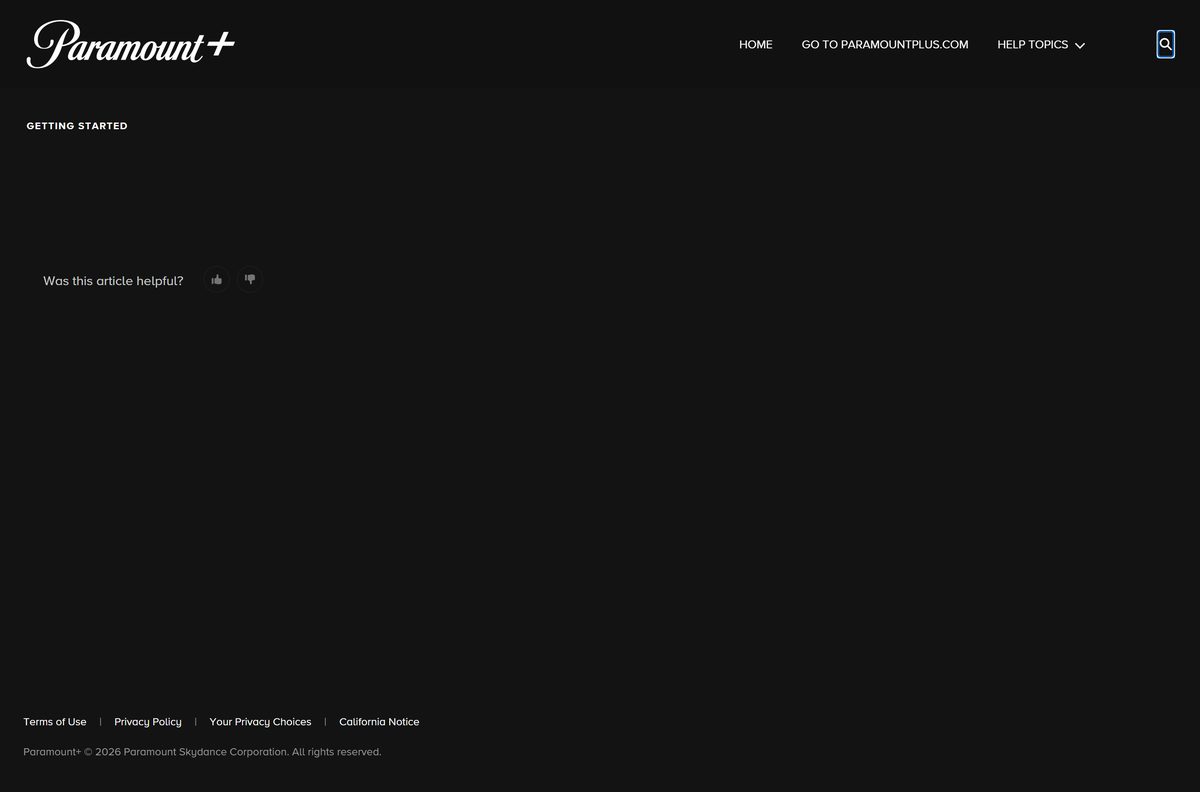Click the Paramount Skydance Corporation copyright text
1200x792 pixels.
point(202,752)
